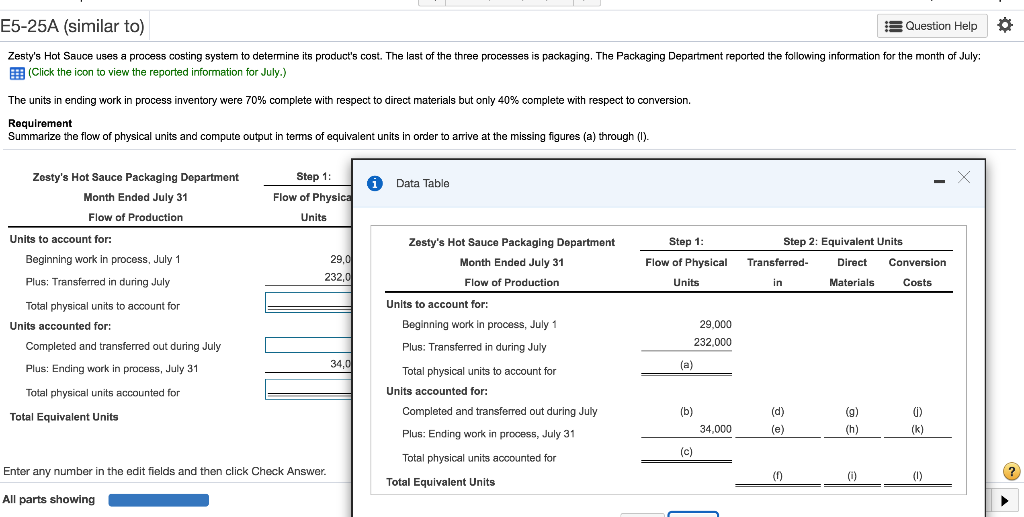
Task: Click 'Beginning work in process, July 1' in main table
Action: point(103,259)
